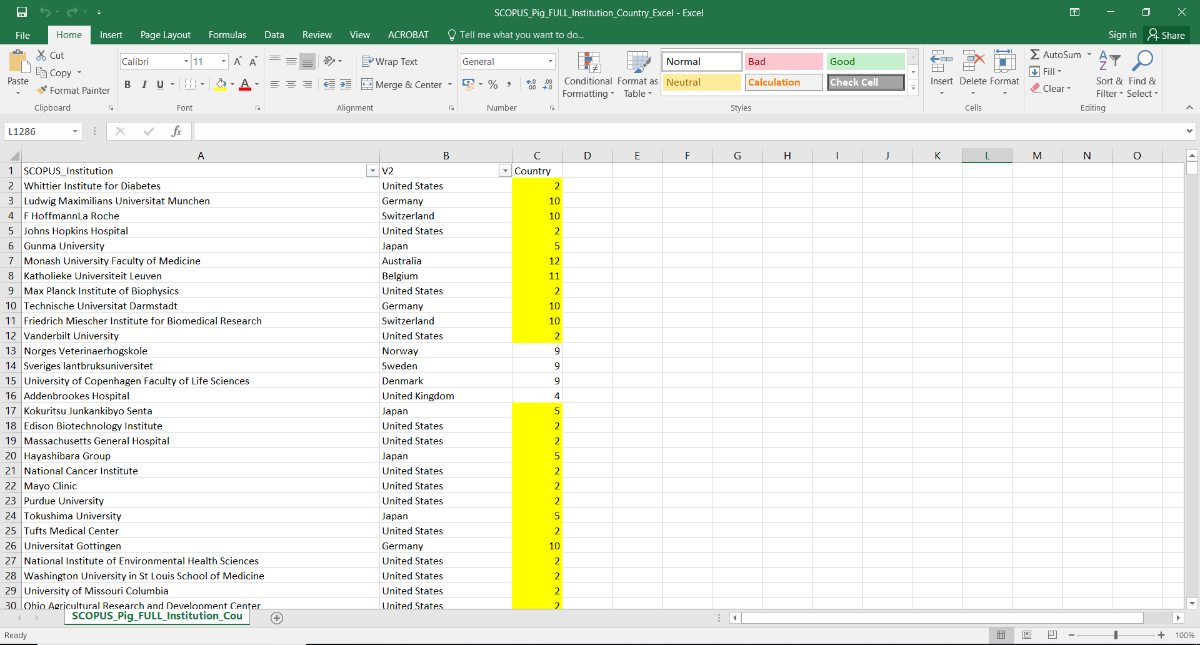Click Increase Font Size icon
Image resolution: width=1200 pixels, height=645 pixels.
(x=238, y=62)
